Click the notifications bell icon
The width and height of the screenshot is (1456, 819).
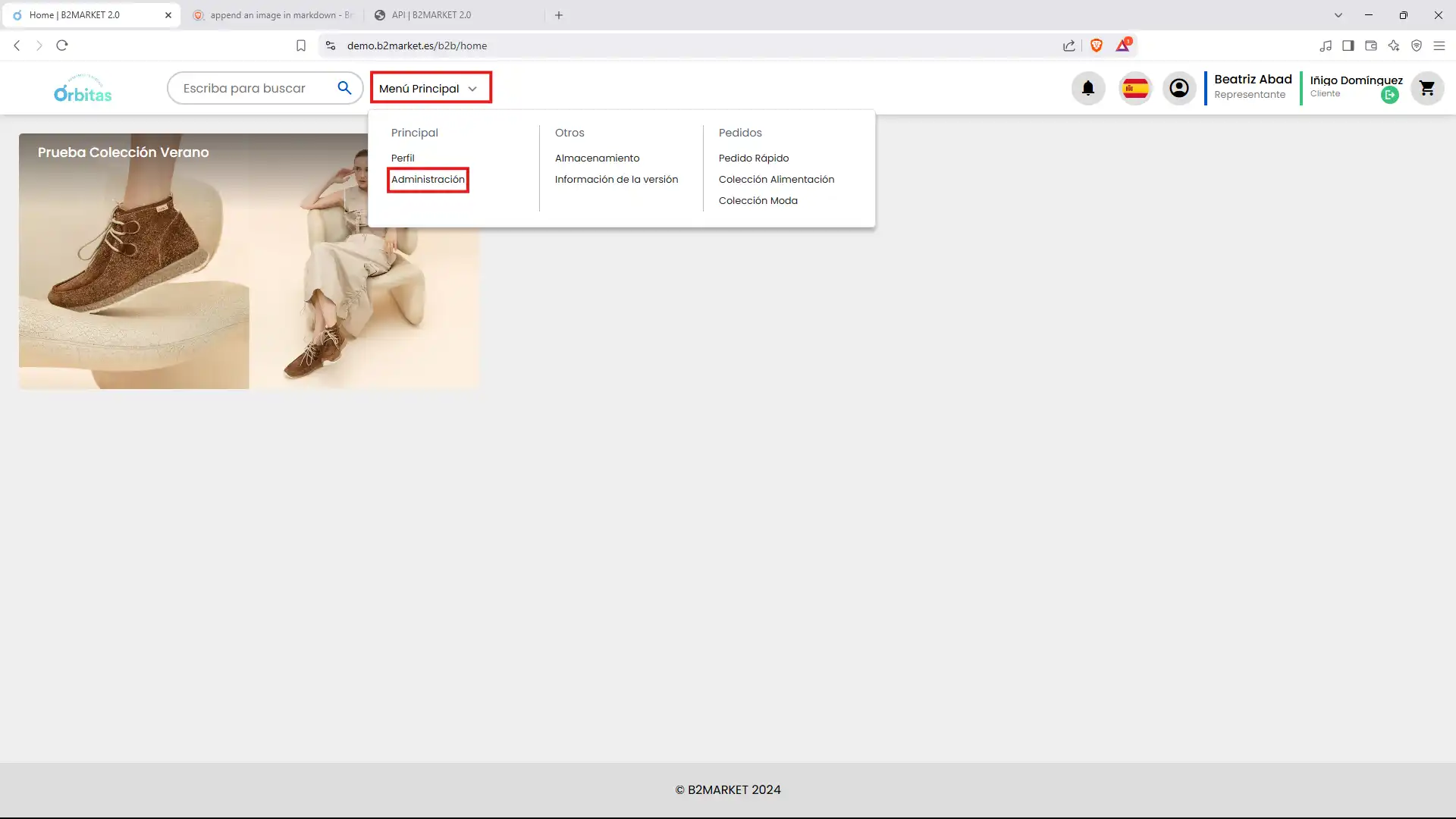tap(1087, 88)
